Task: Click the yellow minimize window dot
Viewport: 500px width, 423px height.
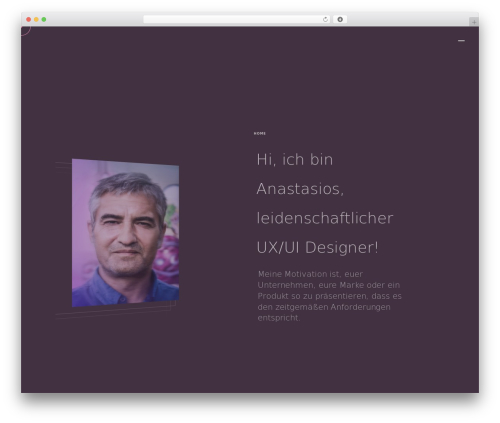Action: (36, 19)
